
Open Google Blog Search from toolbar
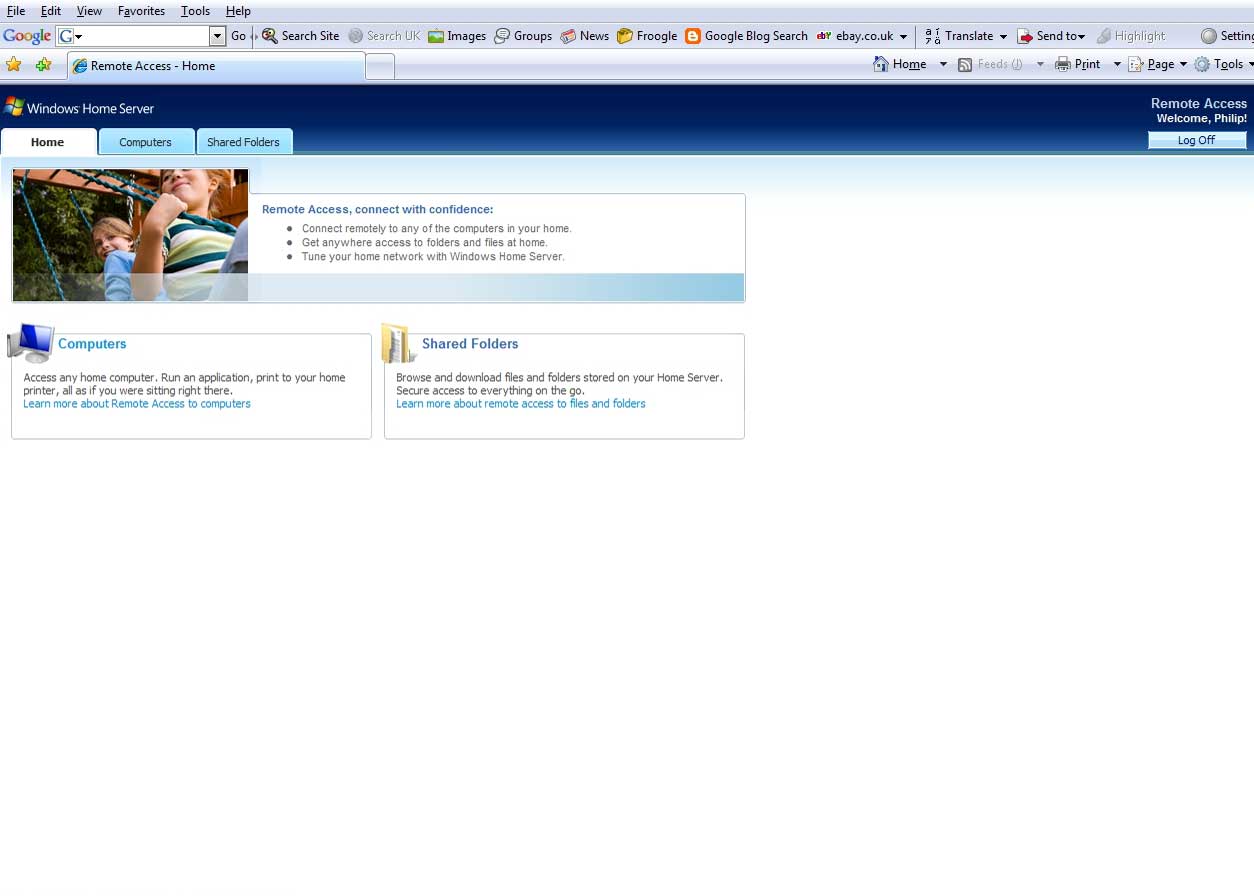[746, 36]
